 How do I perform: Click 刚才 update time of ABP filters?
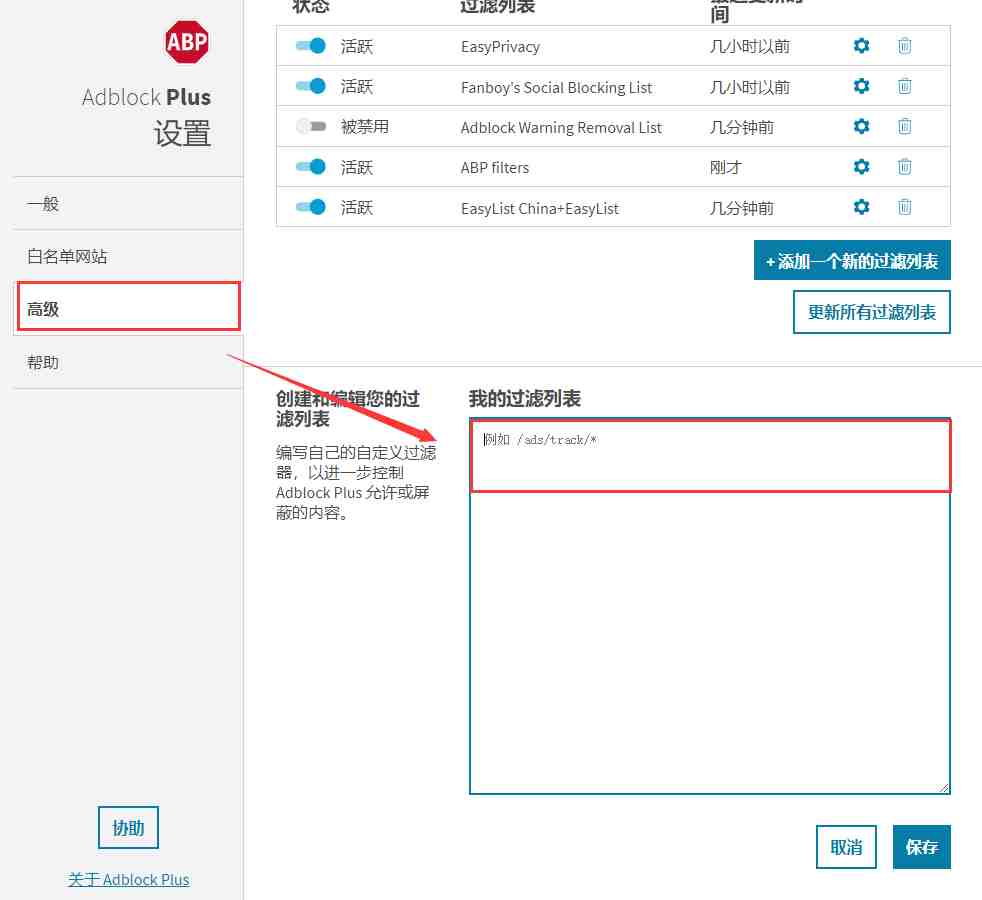coord(725,167)
